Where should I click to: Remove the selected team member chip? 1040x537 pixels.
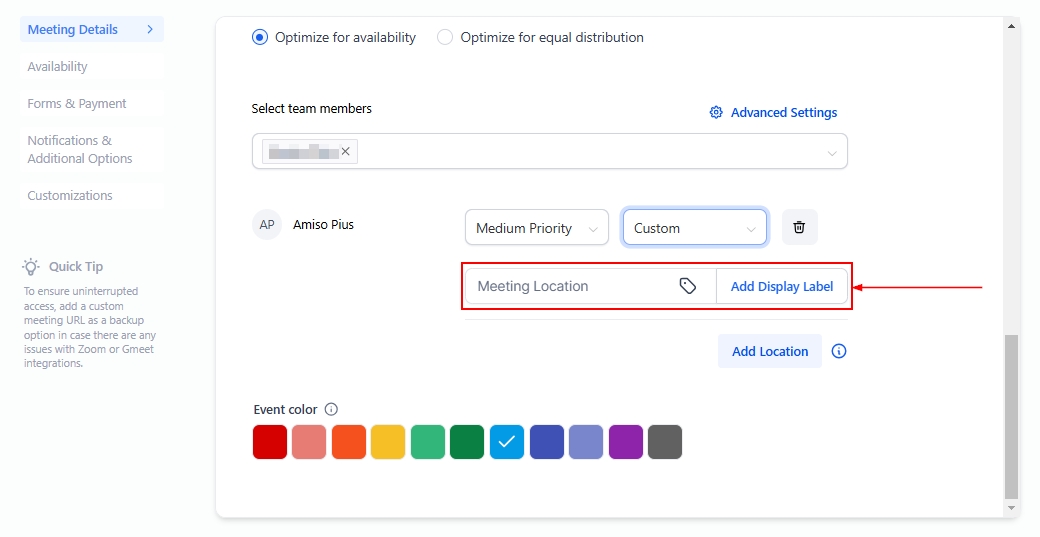346,151
